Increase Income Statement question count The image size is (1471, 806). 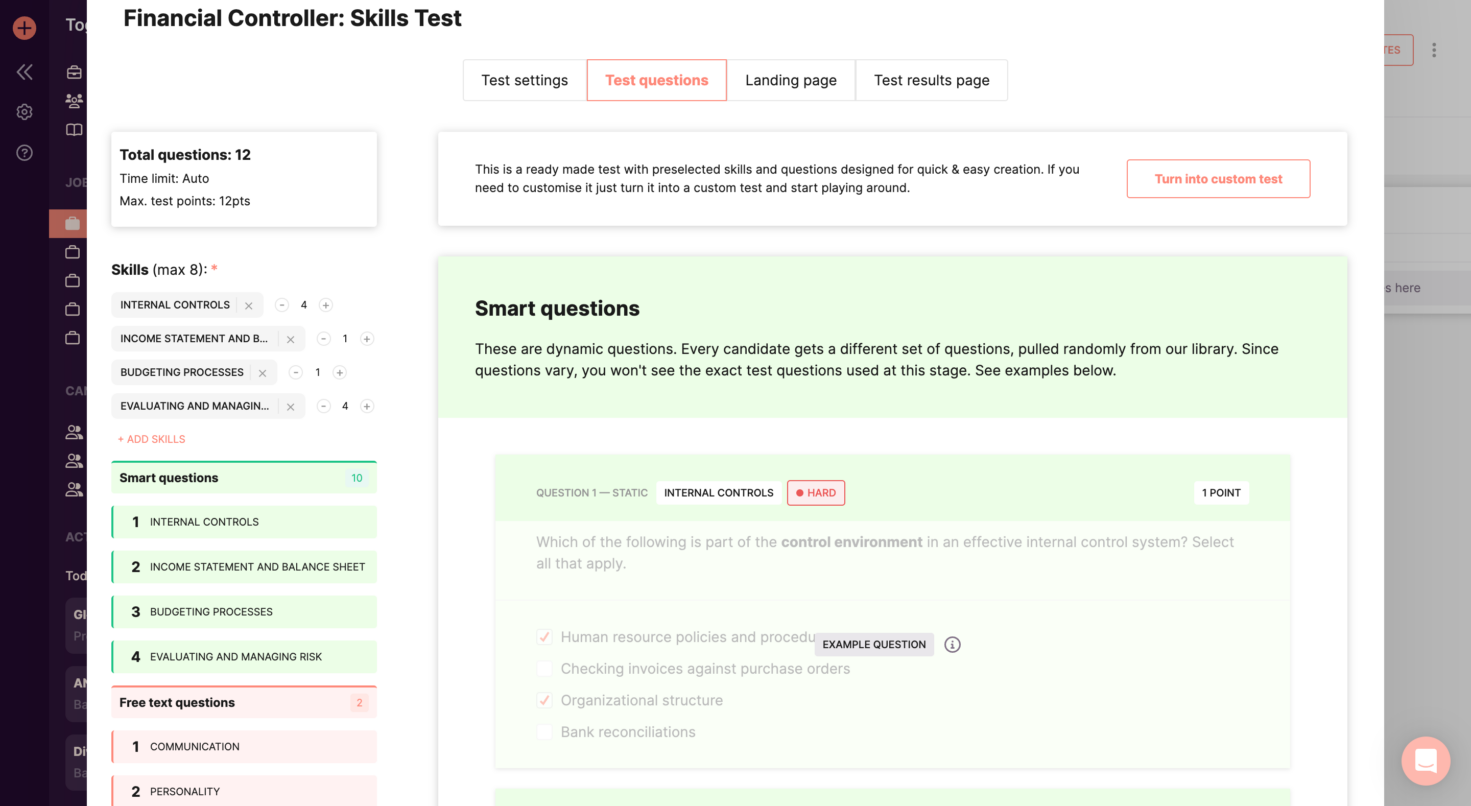pos(367,339)
